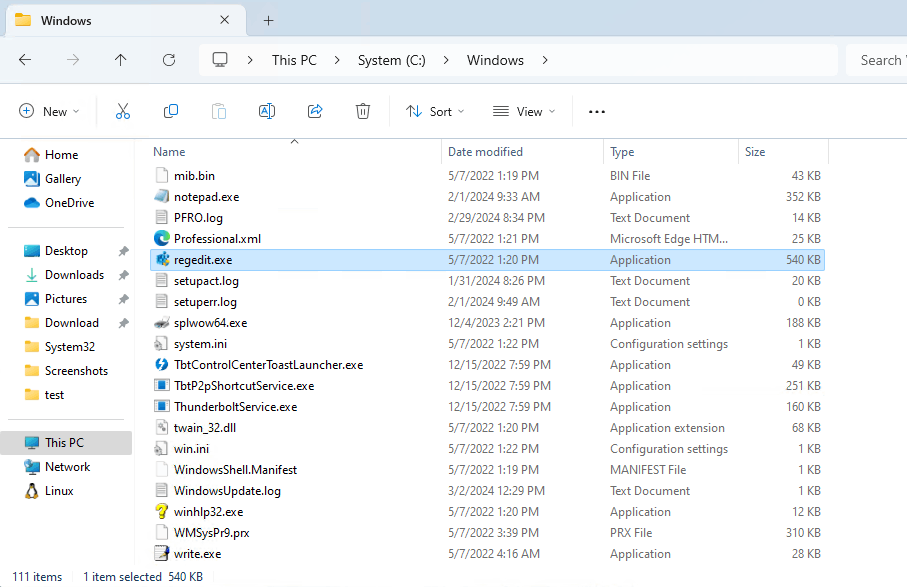907x587 pixels.
Task: Open the See more ellipsis menu
Action: tap(596, 111)
